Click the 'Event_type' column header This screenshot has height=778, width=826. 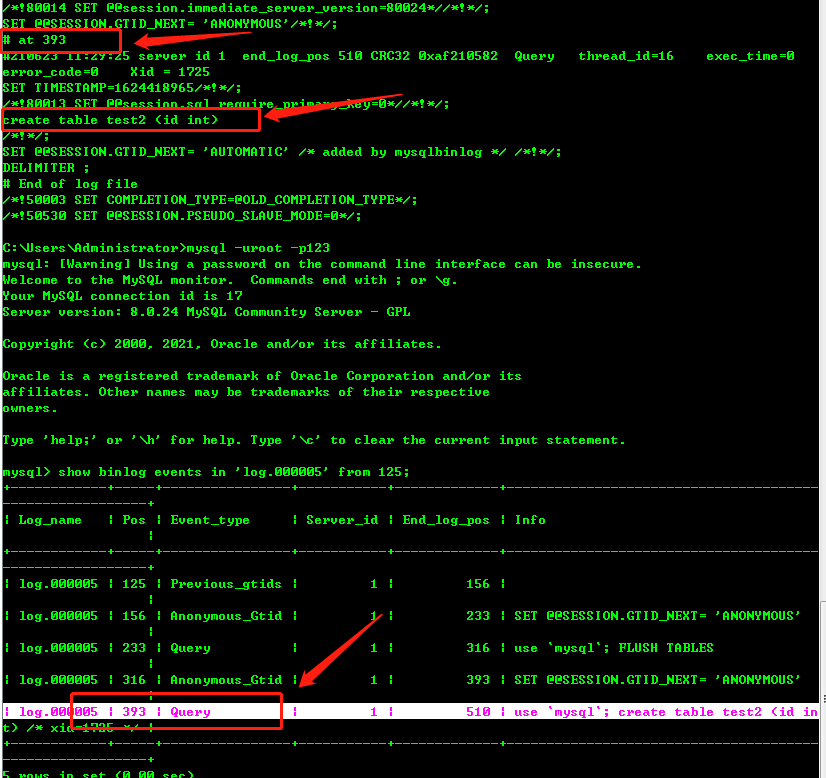tap(210, 520)
